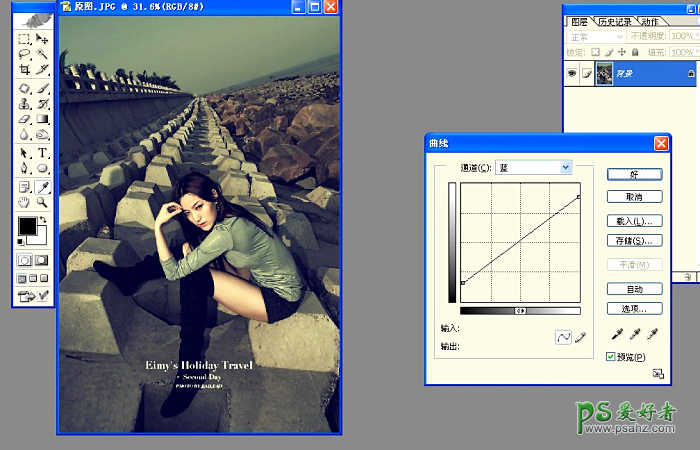Screen dimensions: 700x450
Task: Click the 自动 (Auto) button
Action: pyautogui.click(x=634, y=289)
